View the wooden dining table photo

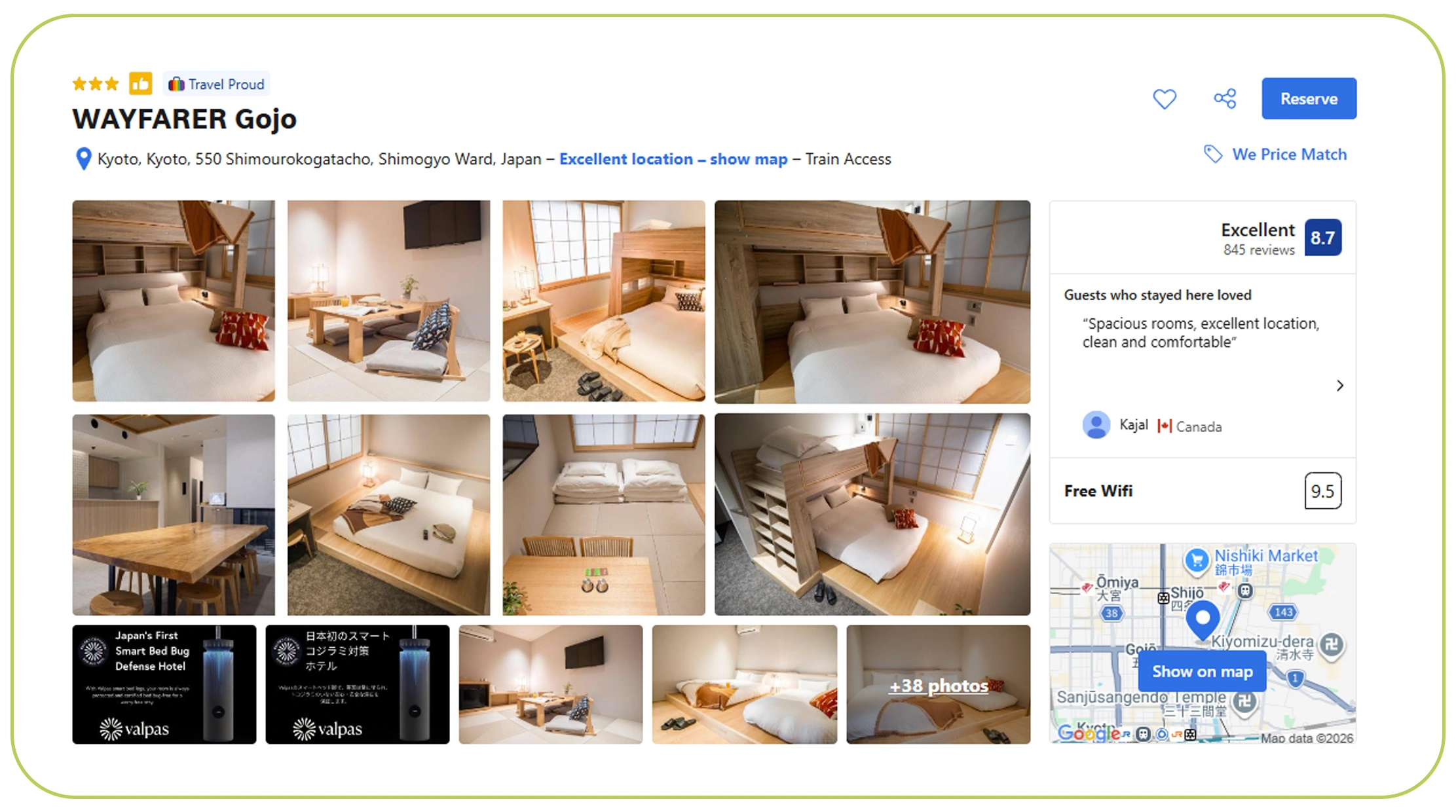click(174, 515)
